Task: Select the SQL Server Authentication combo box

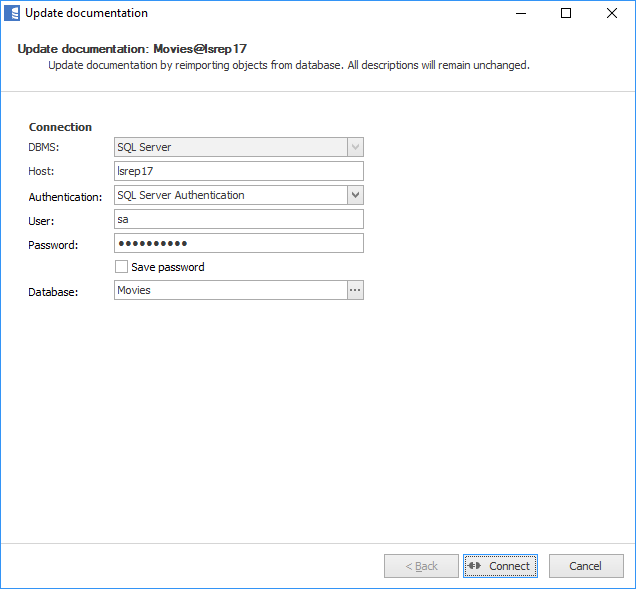Action: (230, 195)
